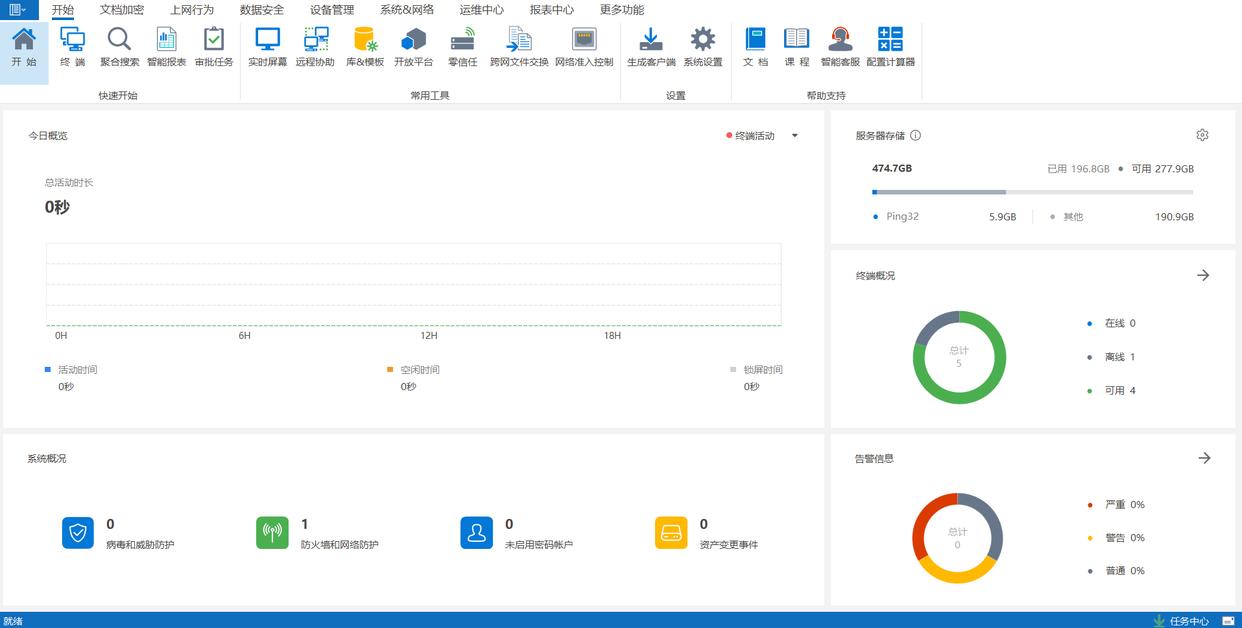Image resolution: width=1242 pixels, height=628 pixels.
Task: Open the application menu button at top-left
Action: pyautogui.click(x=19, y=10)
